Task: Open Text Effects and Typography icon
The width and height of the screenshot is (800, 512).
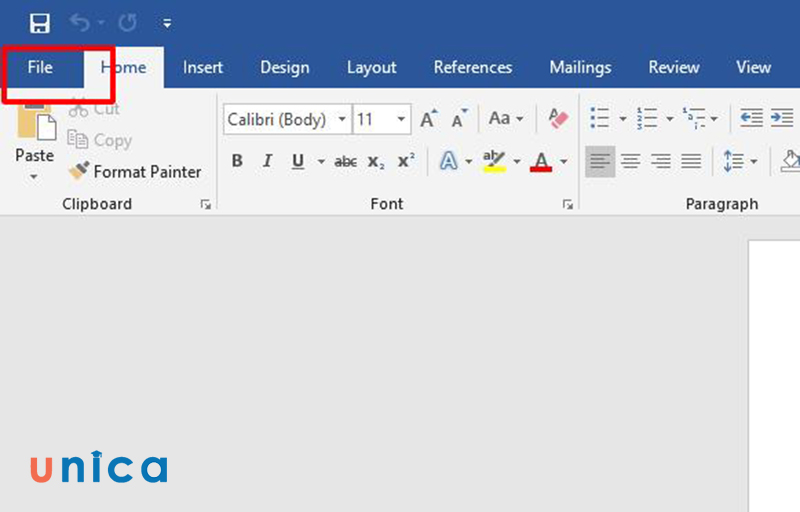Action: click(x=448, y=161)
